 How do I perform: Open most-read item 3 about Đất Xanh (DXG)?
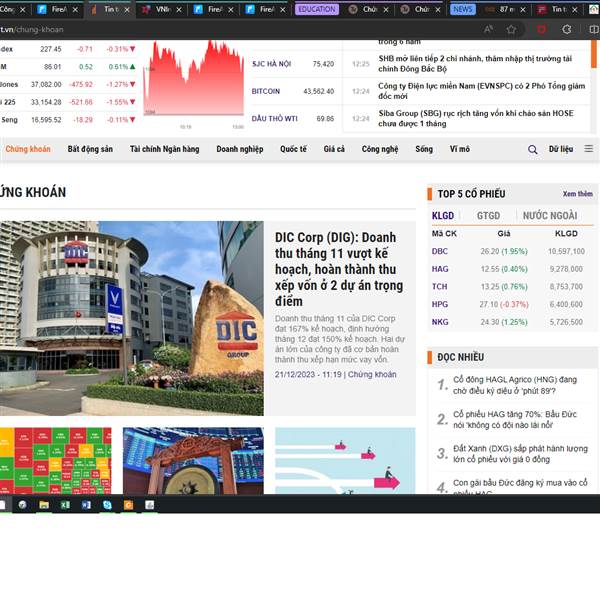(x=520, y=454)
